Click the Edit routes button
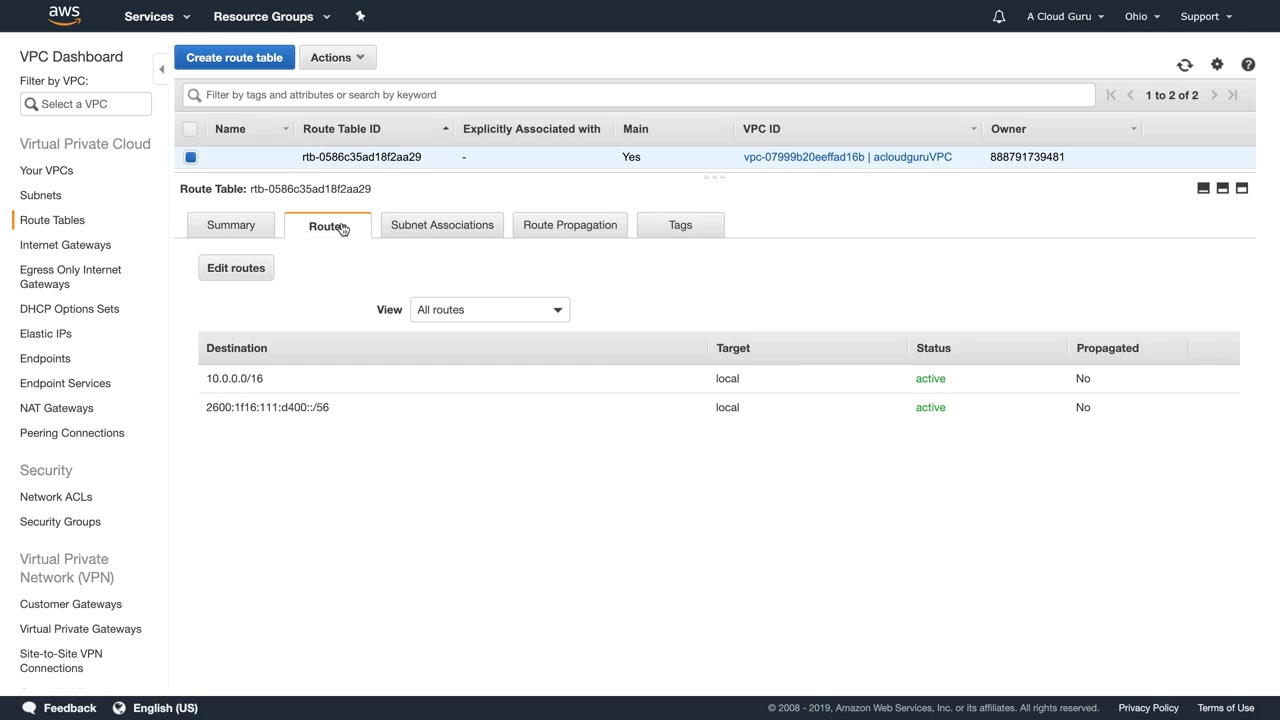The width and height of the screenshot is (1280, 720). pos(236,268)
